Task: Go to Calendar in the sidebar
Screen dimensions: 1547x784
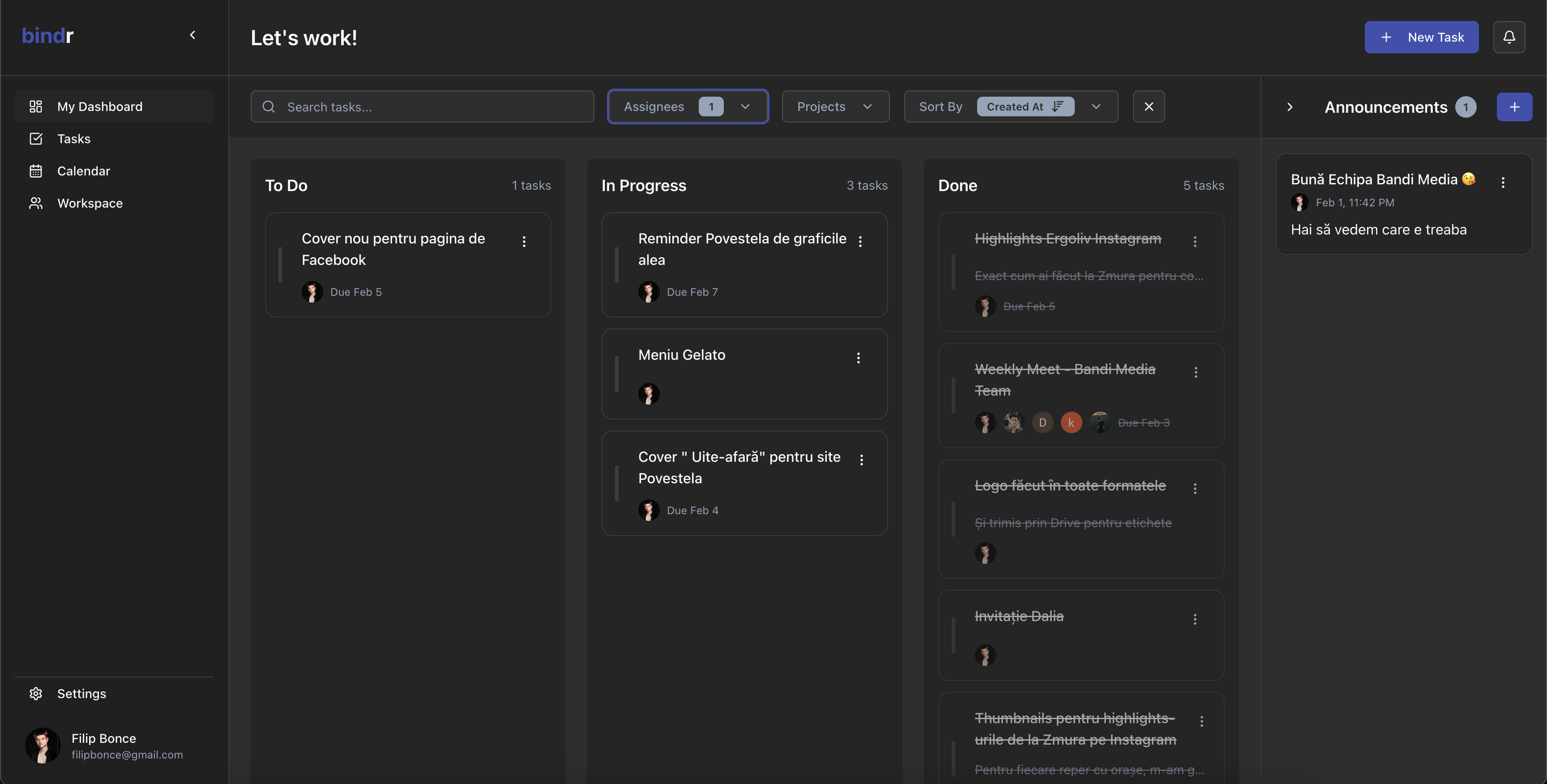Action: (83, 171)
